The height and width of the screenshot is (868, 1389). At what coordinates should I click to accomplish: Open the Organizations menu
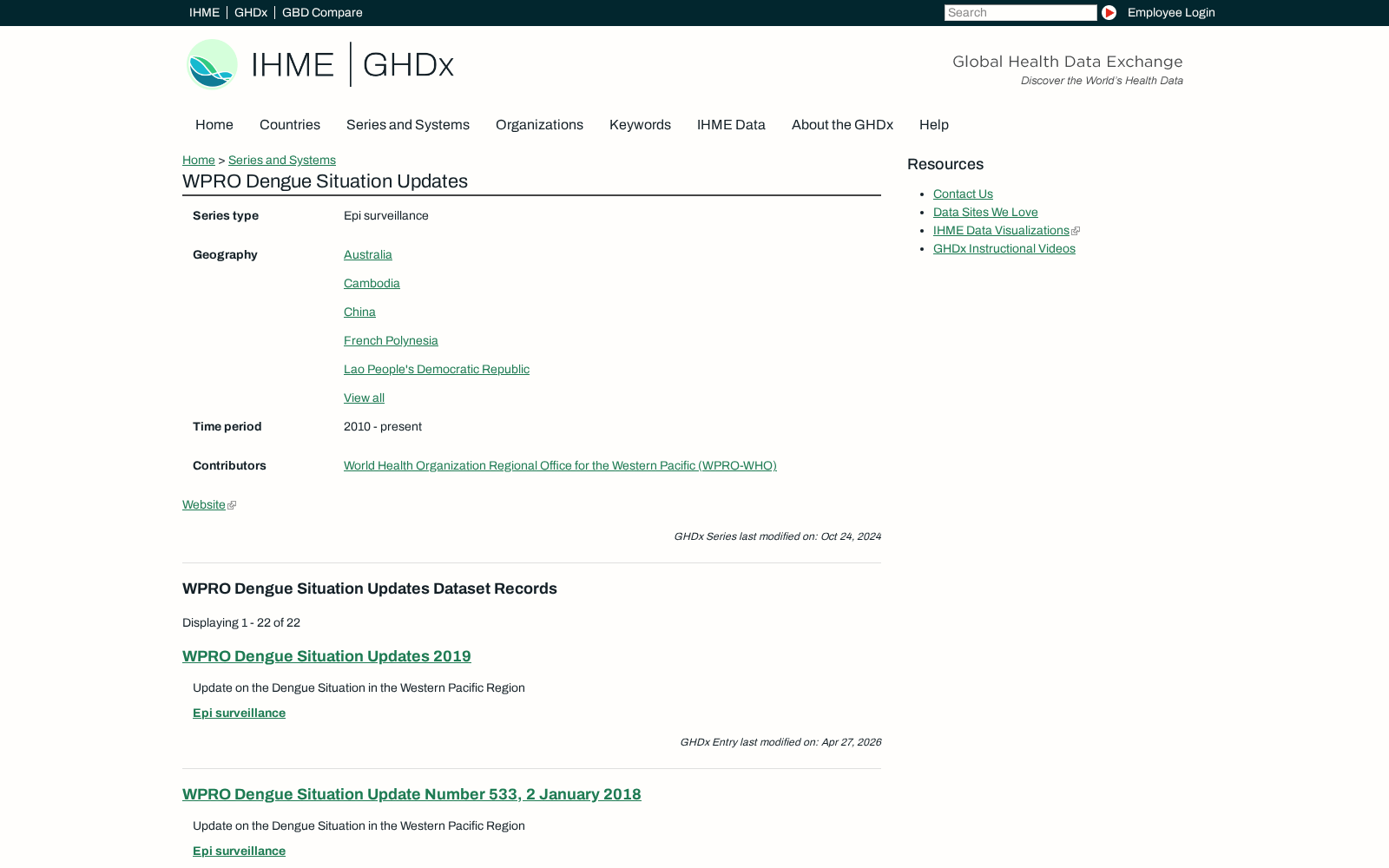(x=539, y=125)
